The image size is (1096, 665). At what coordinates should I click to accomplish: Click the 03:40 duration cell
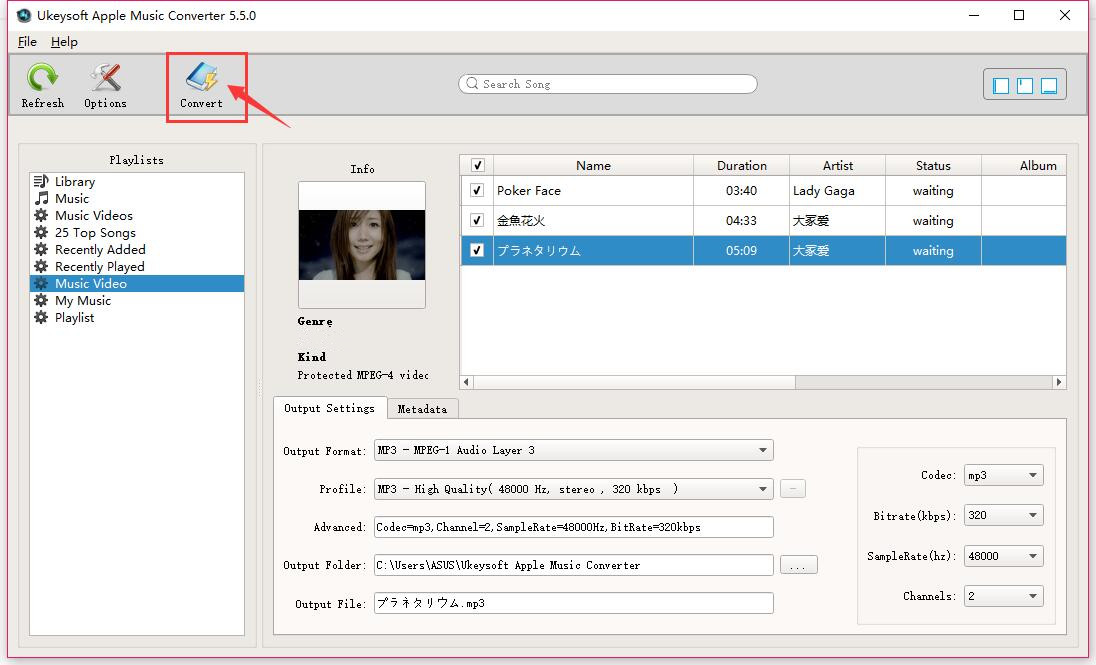[742, 190]
